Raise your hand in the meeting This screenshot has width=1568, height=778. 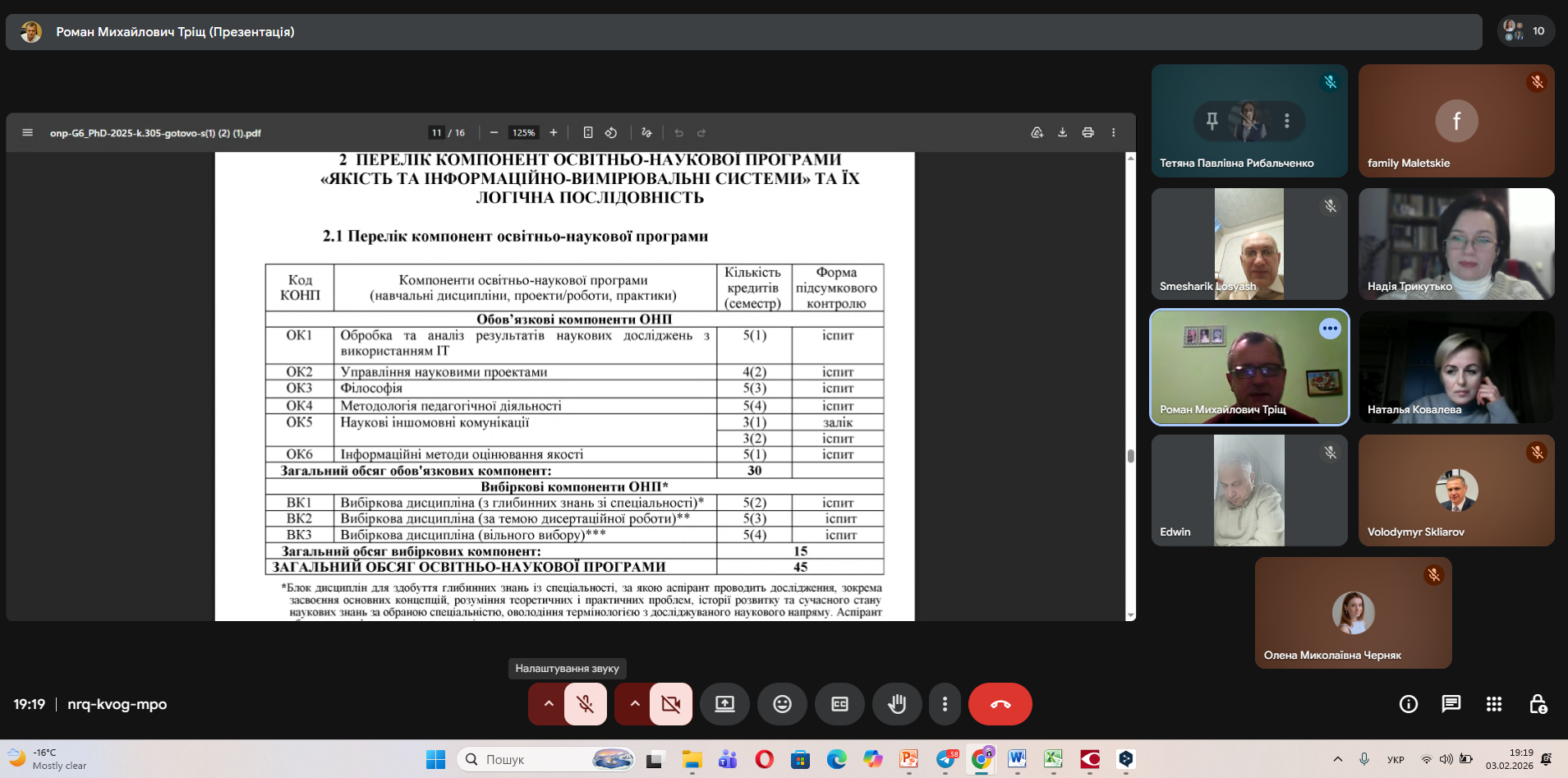pos(897,704)
